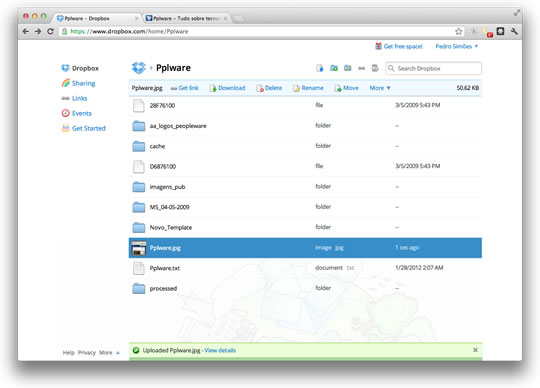Viewport: 540px width, 388px height.
Task: Click the show deleted files icon
Action: click(375, 68)
